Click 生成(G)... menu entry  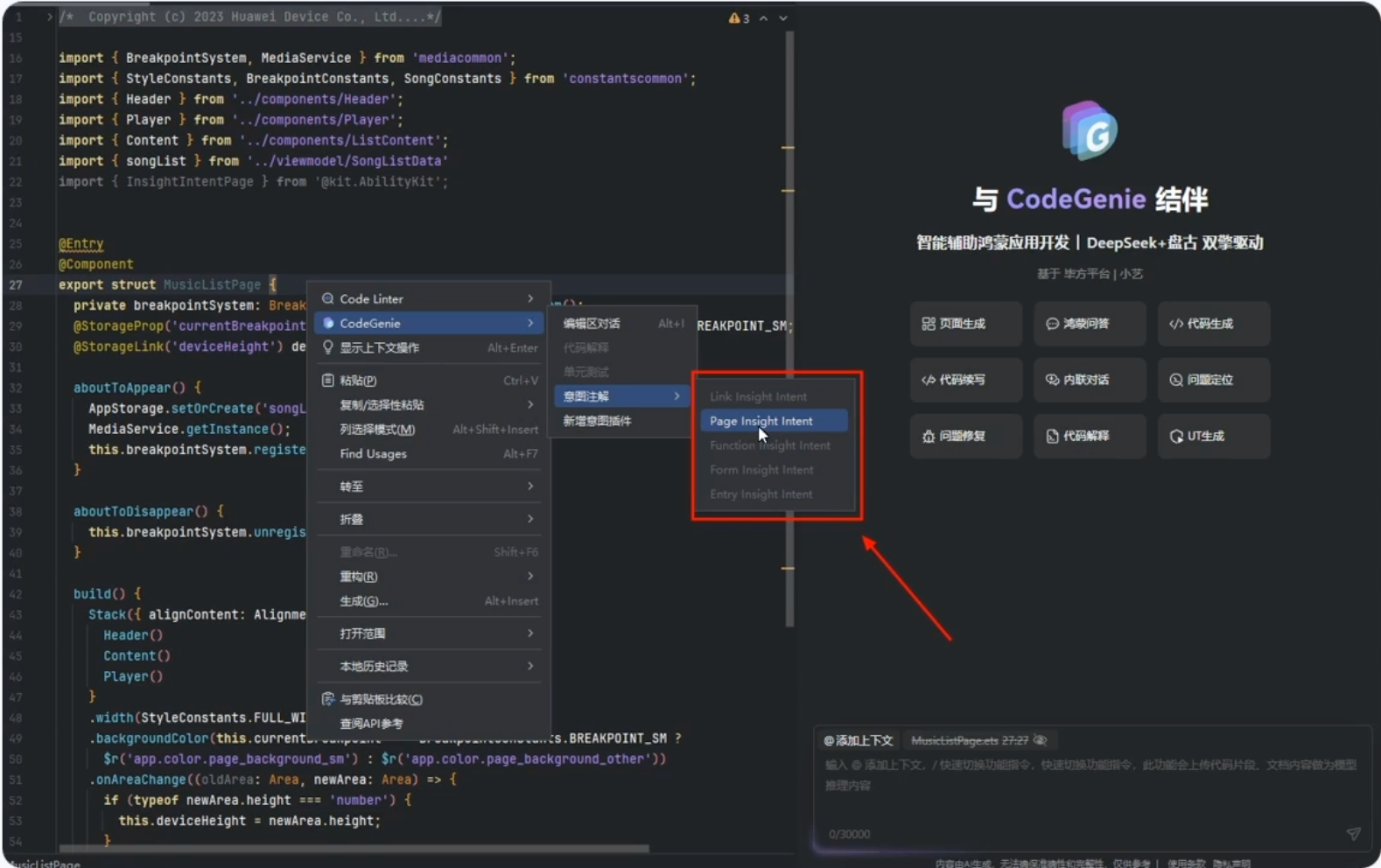coord(429,601)
